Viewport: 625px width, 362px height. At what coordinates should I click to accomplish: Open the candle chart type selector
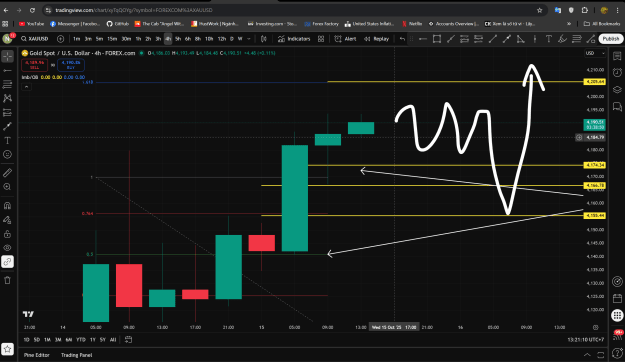pyautogui.click(x=263, y=39)
